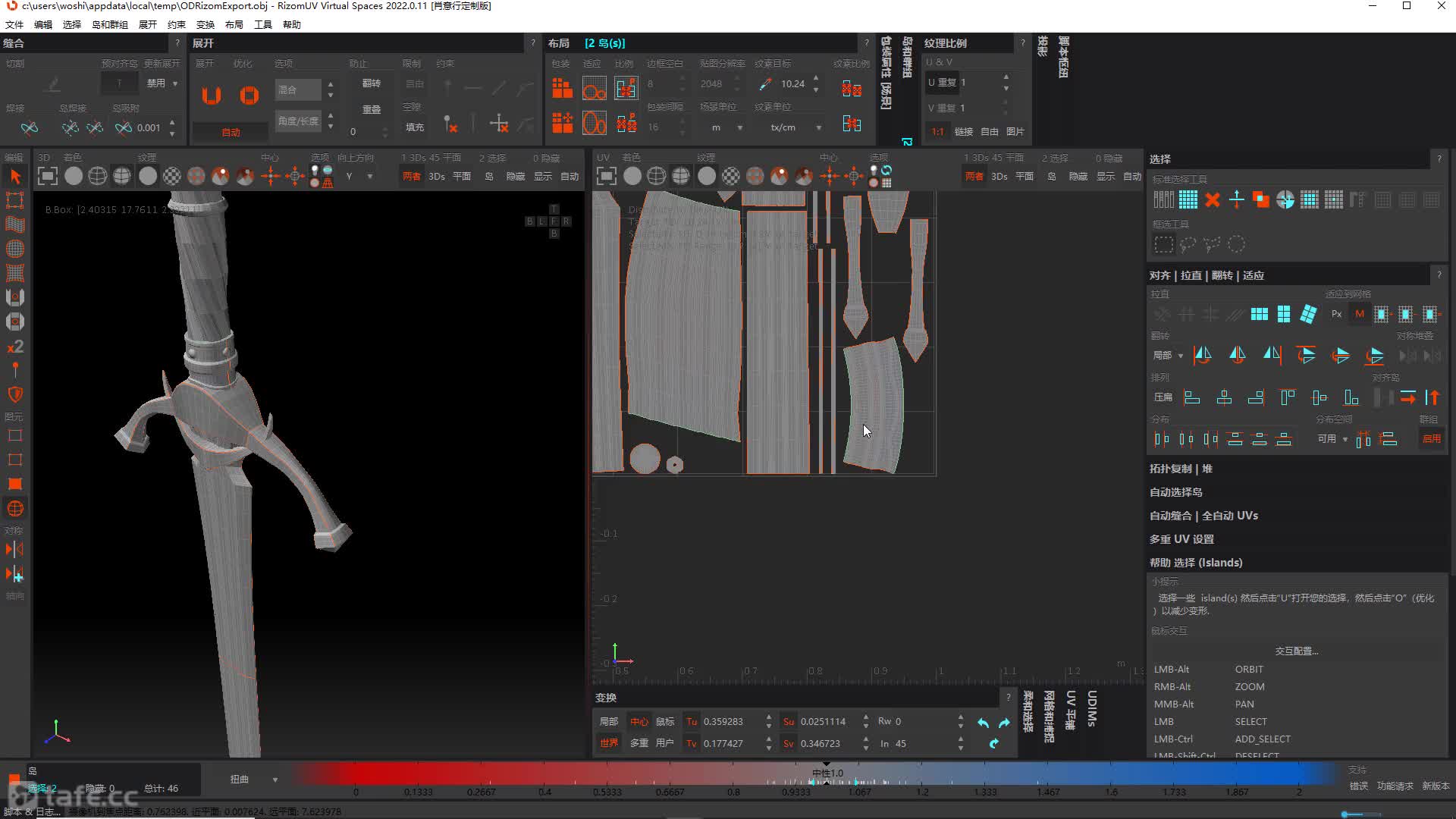Open the 岛和群组 menu
This screenshot has width=1456, height=819.
coord(110,25)
